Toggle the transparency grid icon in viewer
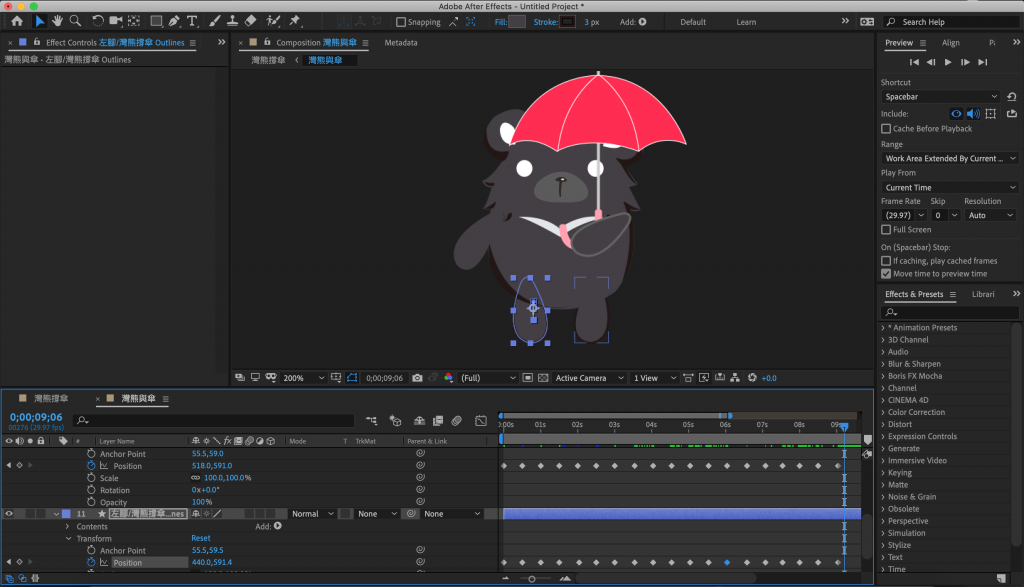The height and width of the screenshot is (587, 1024). pos(543,378)
